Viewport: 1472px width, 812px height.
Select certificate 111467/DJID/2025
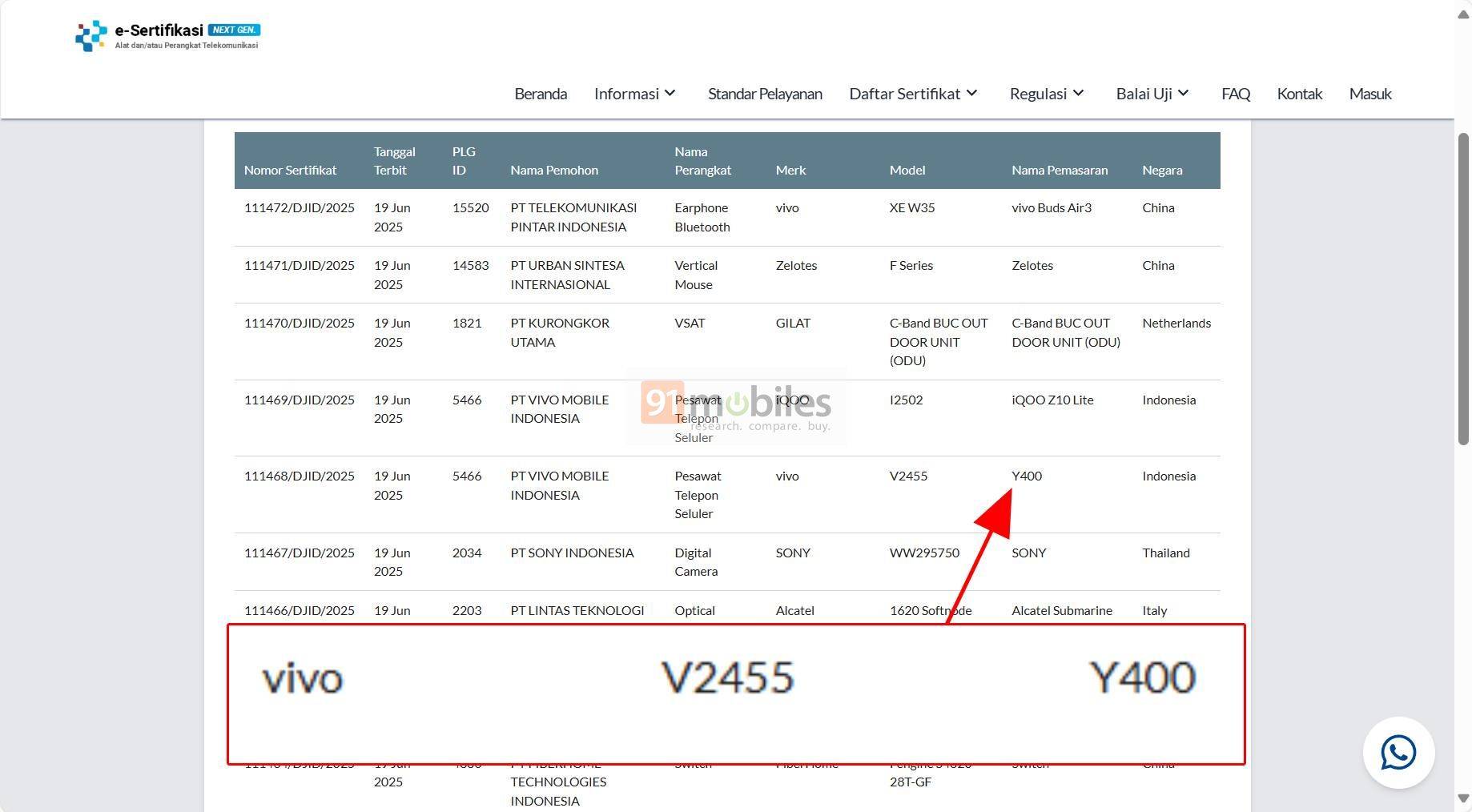(299, 553)
